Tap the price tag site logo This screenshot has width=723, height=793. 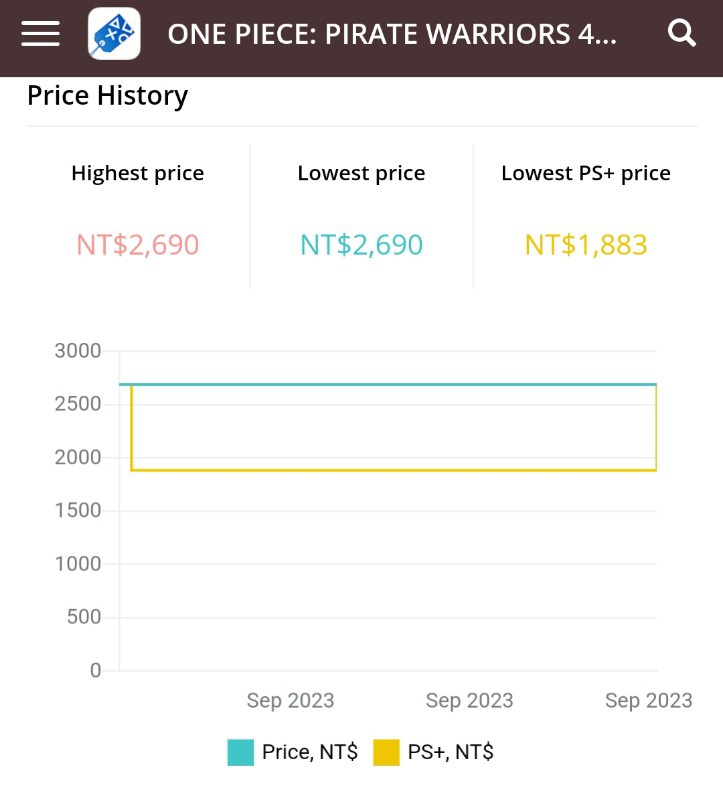[x=114, y=34]
